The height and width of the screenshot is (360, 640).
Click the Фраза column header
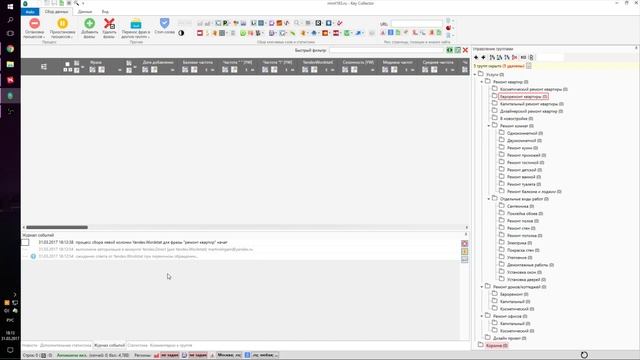coord(96,62)
